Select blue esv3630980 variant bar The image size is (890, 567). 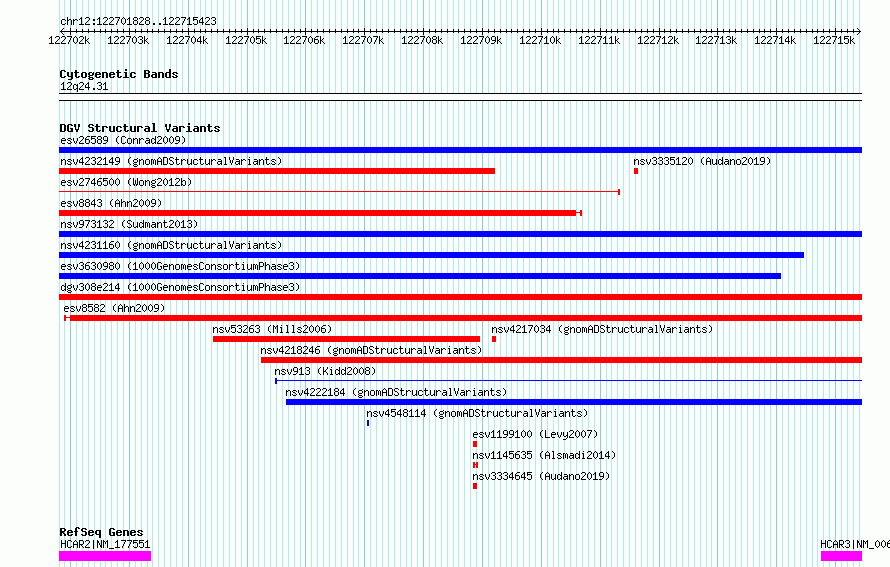tap(420, 276)
